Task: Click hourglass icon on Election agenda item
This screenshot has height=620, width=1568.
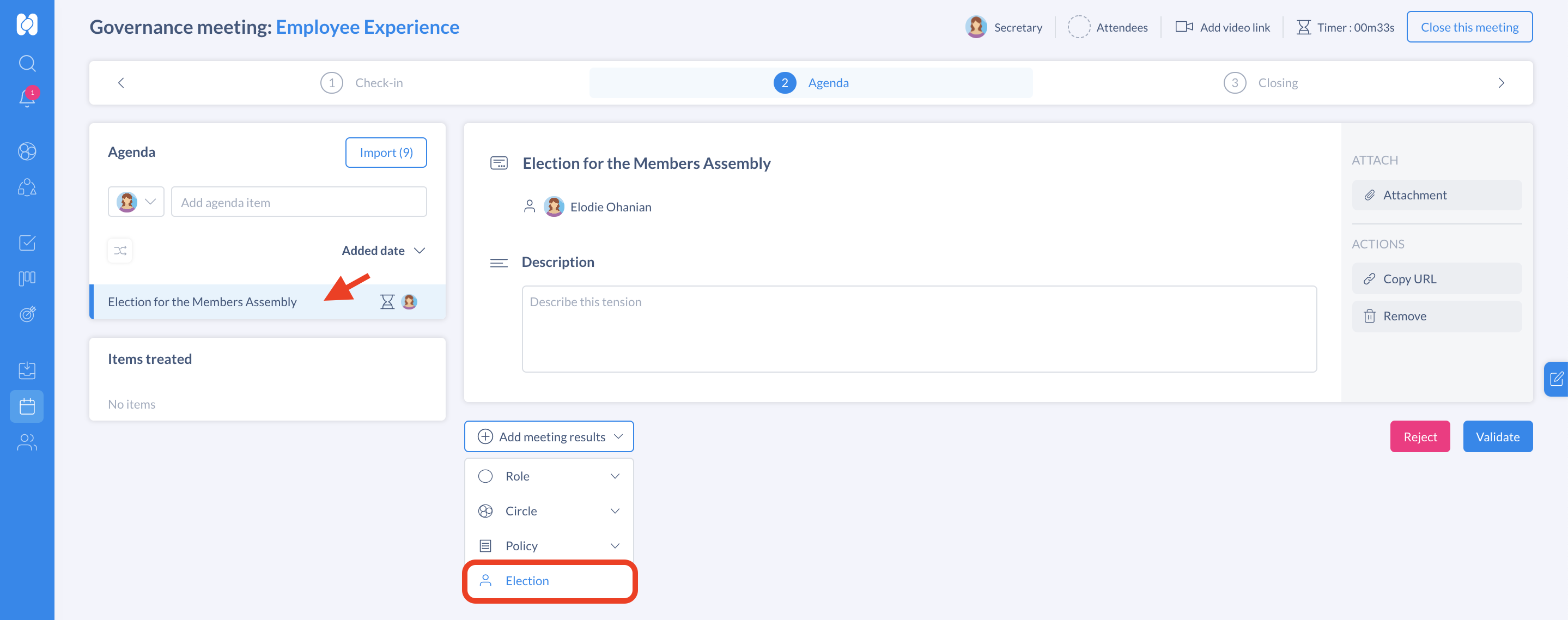Action: point(387,301)
